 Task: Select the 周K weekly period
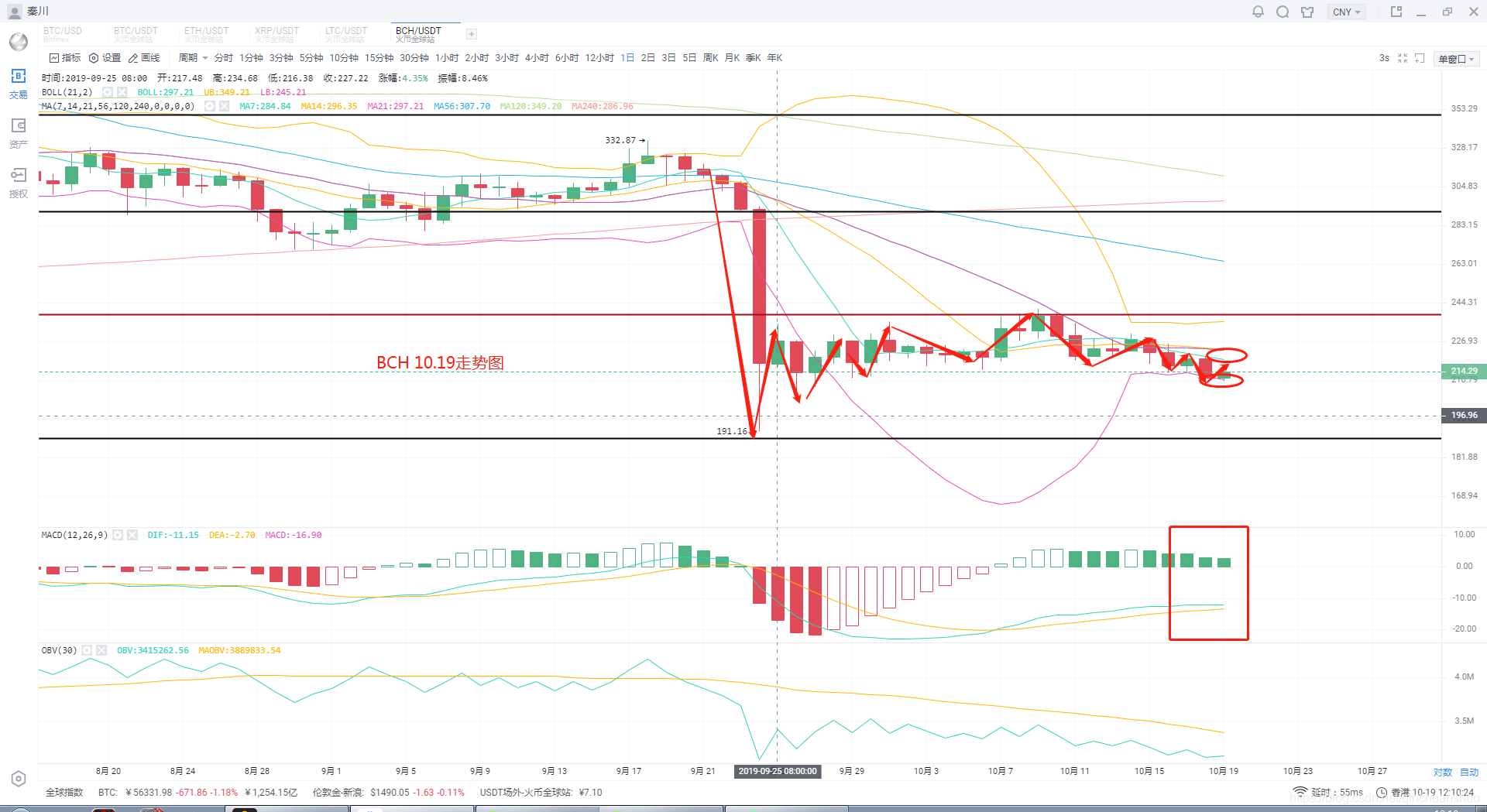(711, 58)
